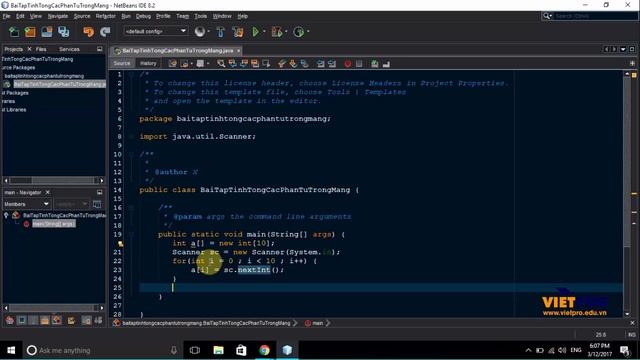Image resolution: width=640 pixels, height=360 pixels.
Task: Open the editor documents list dropdown arrow
Action: [x=623, y=49]
